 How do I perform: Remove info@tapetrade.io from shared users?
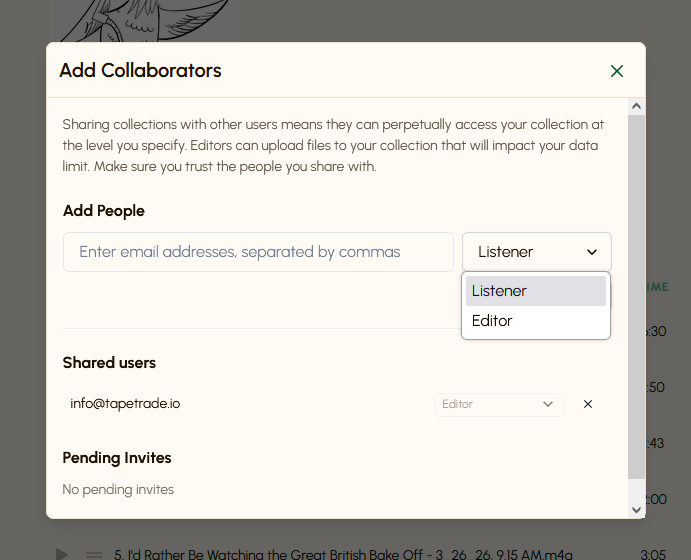click(587, 404)
